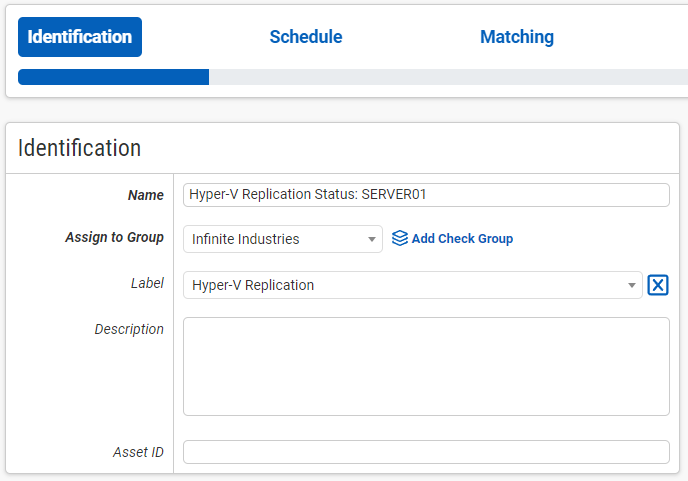Image resolution: width=688 pixels, height=481 pixels.
Task: Open the Matching tab
Action: (x=517, y=37)
